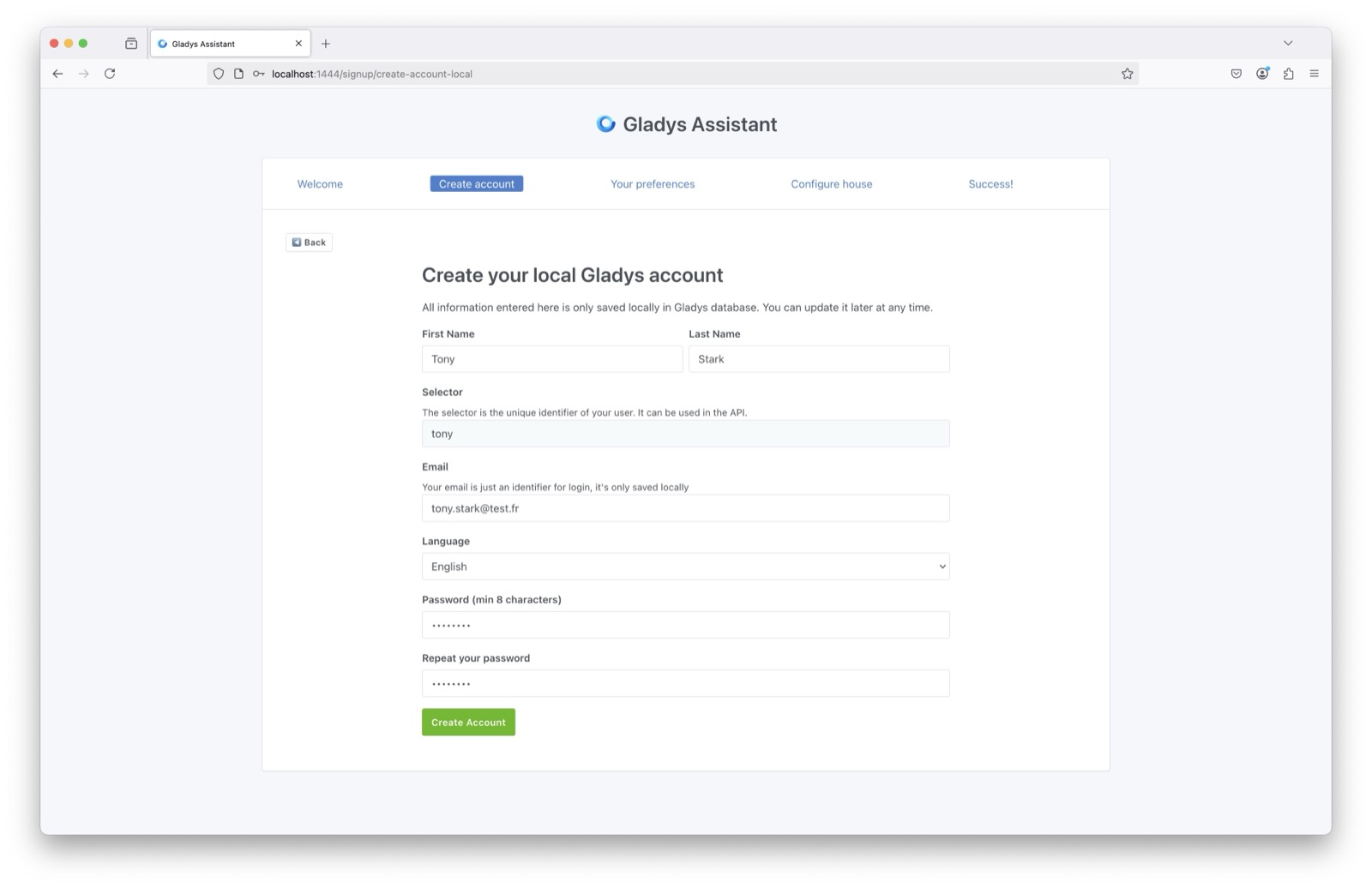This screenshot has width=1372, height=888.
Task: Click the save to Pocket icon
Action: 1236,74
